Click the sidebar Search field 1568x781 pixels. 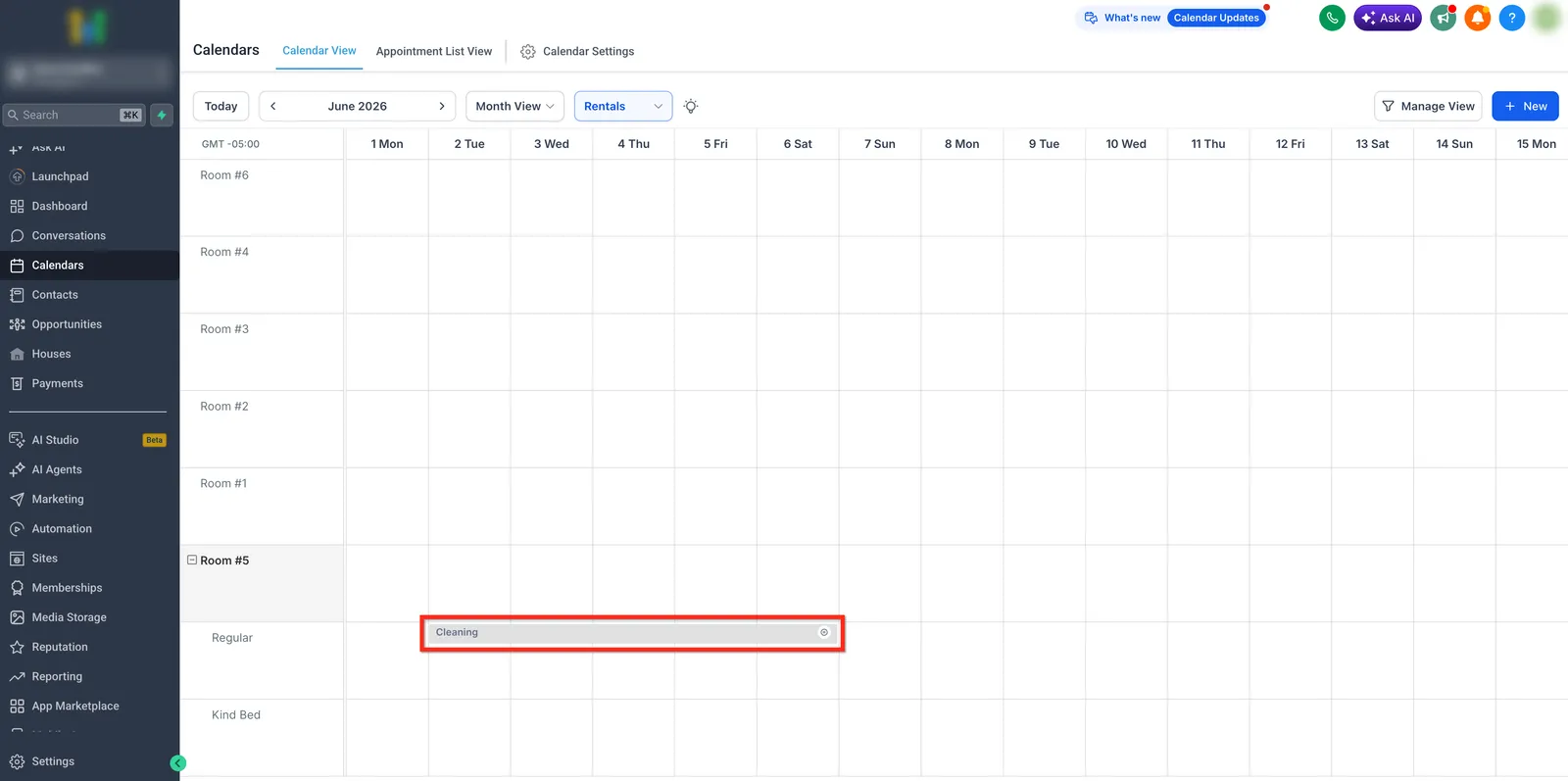pos(74,115)
